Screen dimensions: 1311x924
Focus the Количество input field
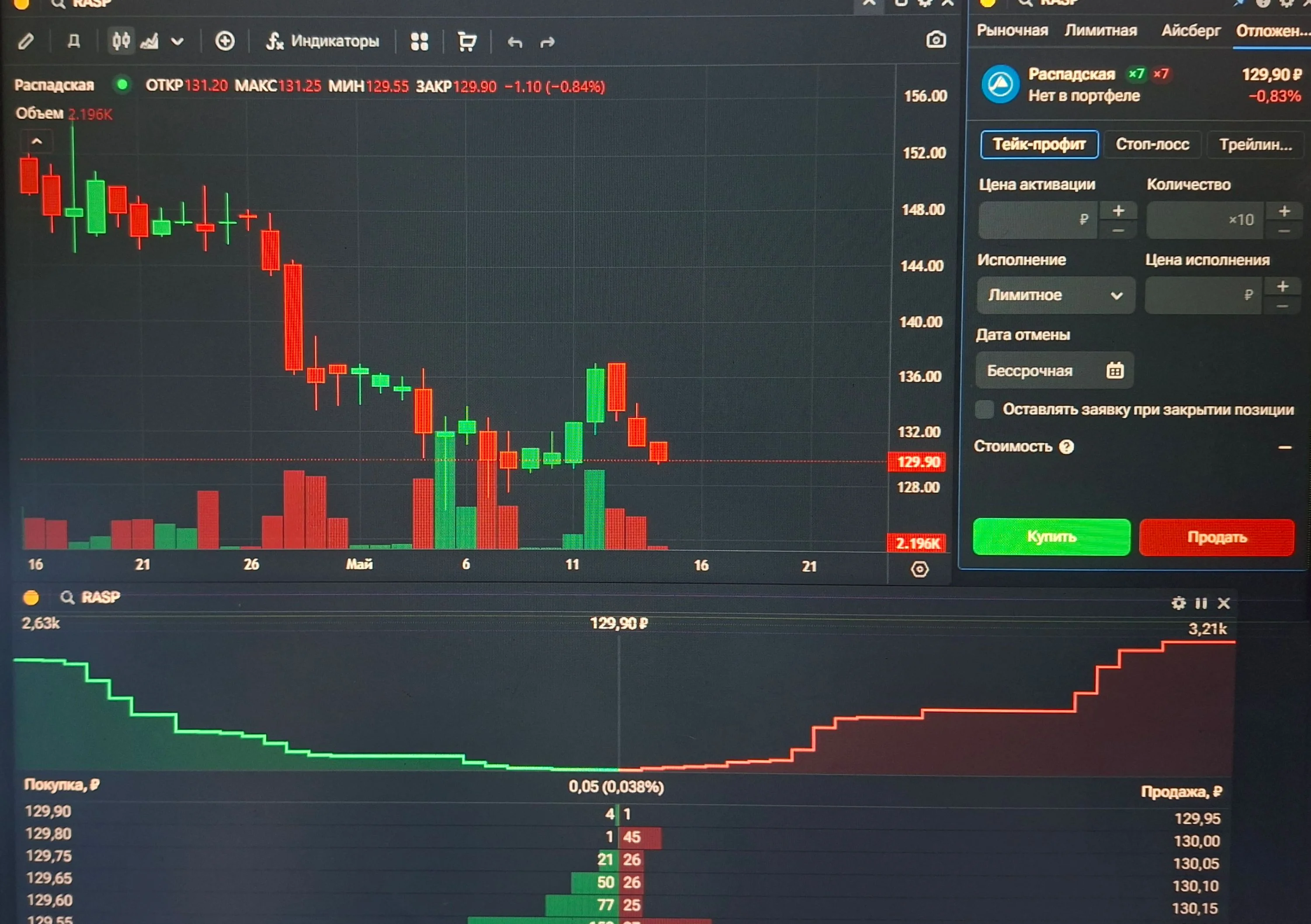click(x=1205, y=220)
